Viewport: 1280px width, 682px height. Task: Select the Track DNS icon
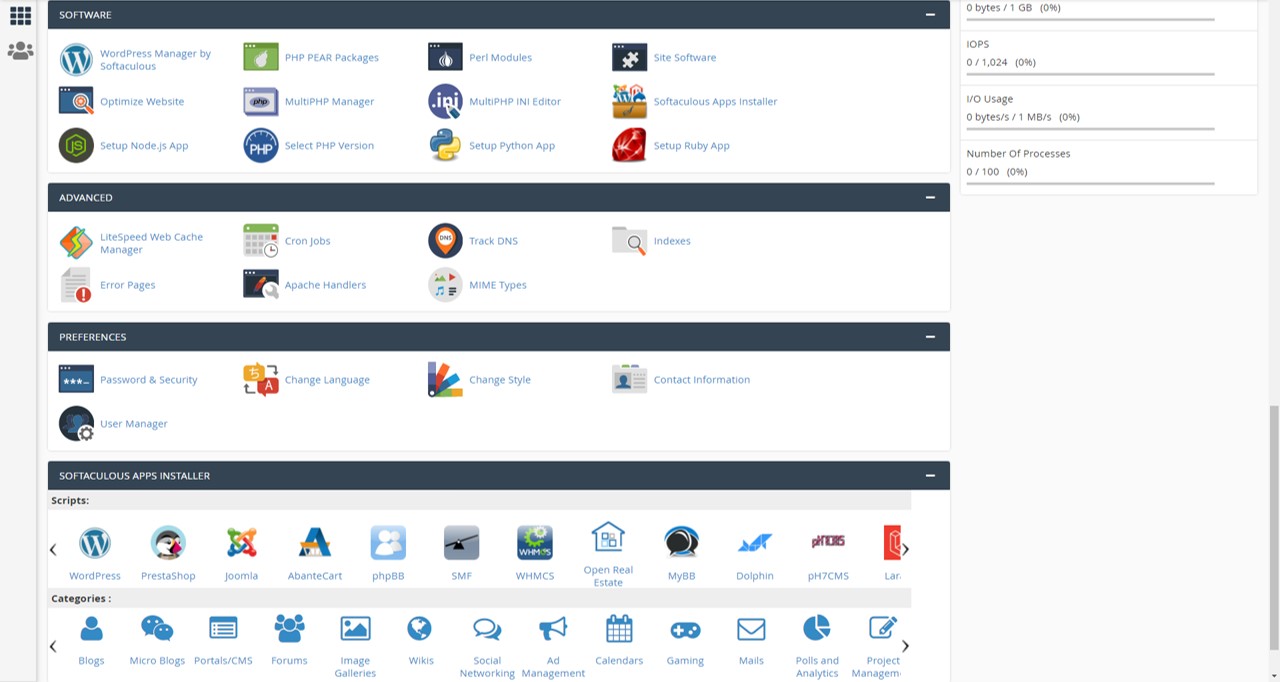pos(445,241)
